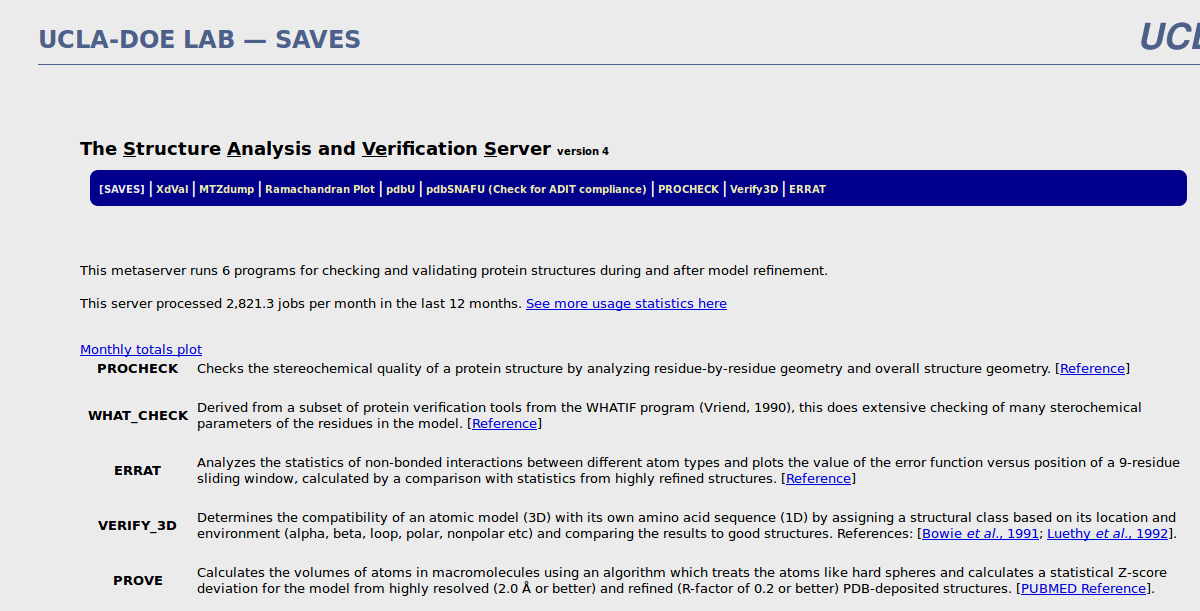Click the PROCHECK program label

138,368
